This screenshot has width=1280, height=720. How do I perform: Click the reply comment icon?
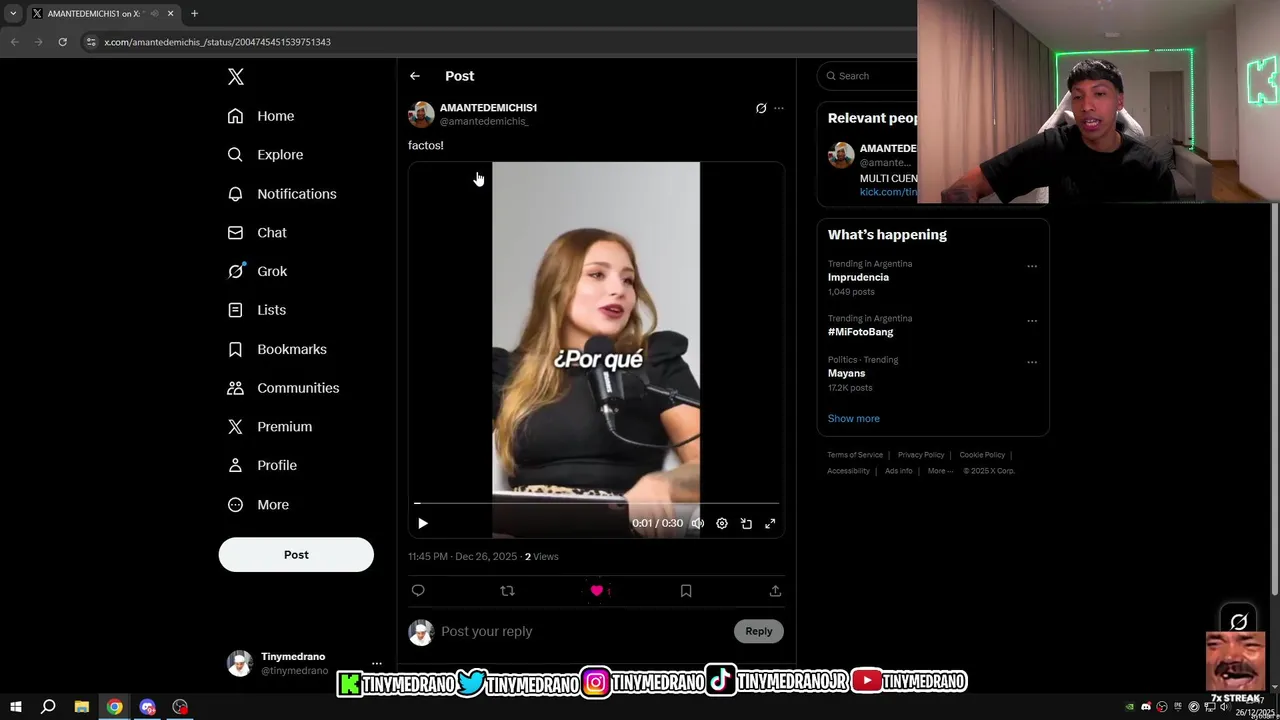pyautogui.click(x=418, y=591)
